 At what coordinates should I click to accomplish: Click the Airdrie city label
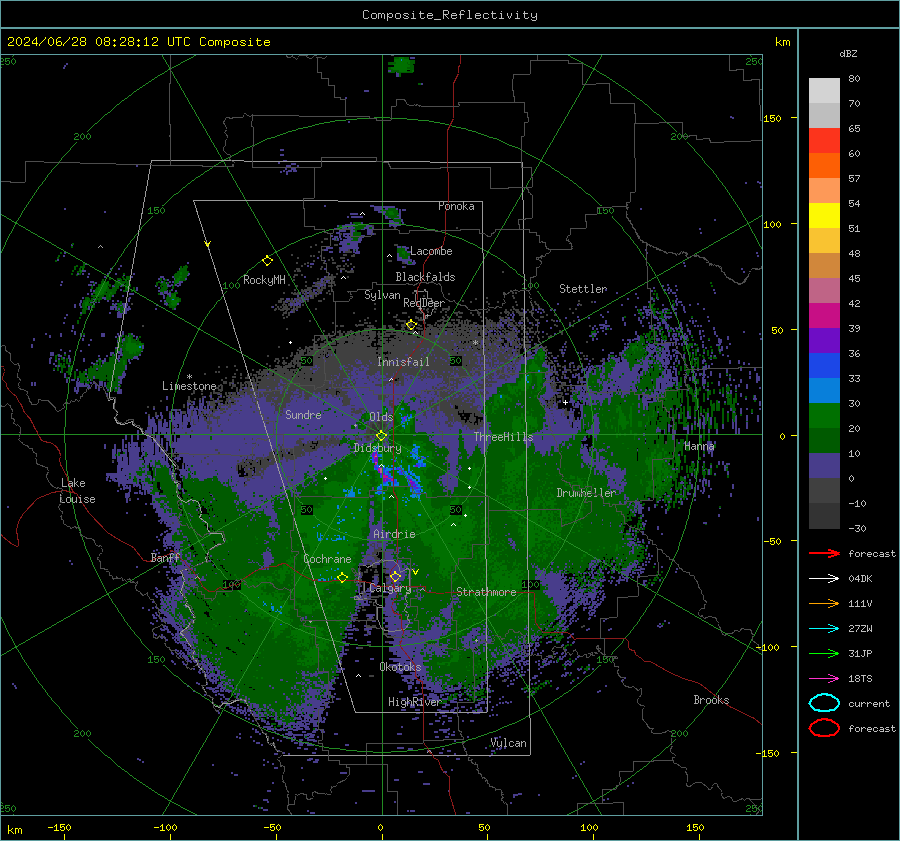click(x=394, y=534)
